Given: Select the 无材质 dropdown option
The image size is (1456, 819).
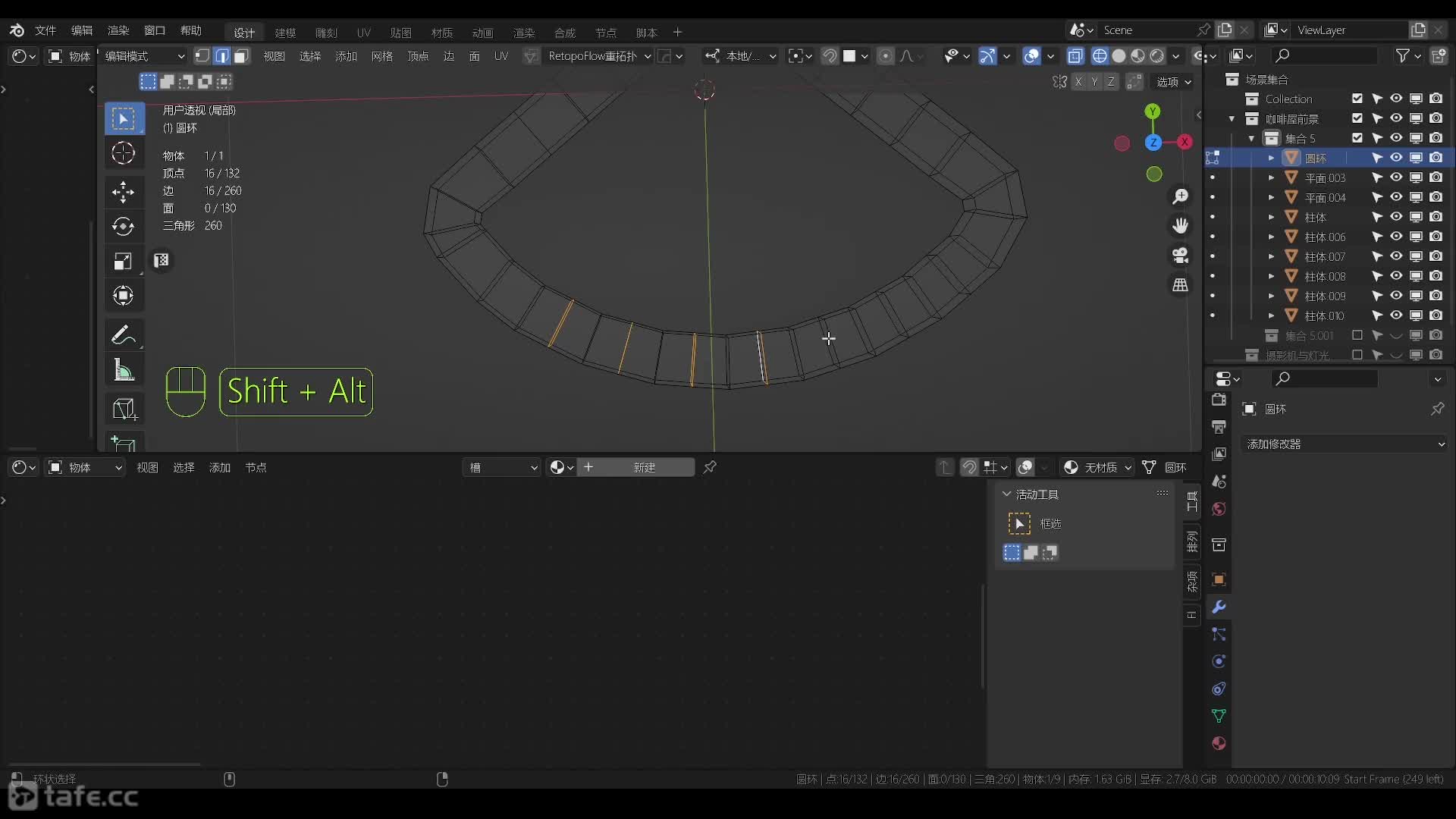Looking at the screenshot, I should tap(1097, 467).
